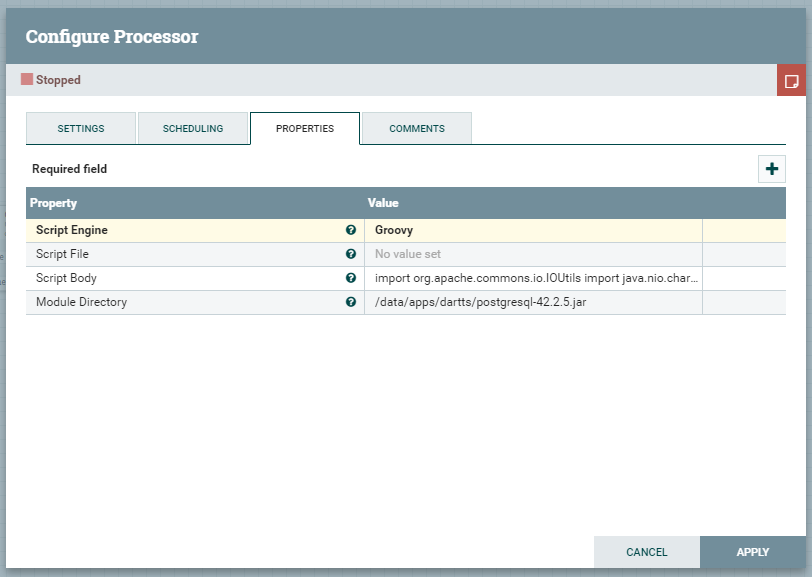This screenshot has width=812, height=577.
Task: Click the add property plus icon
Action: point(771,169)
